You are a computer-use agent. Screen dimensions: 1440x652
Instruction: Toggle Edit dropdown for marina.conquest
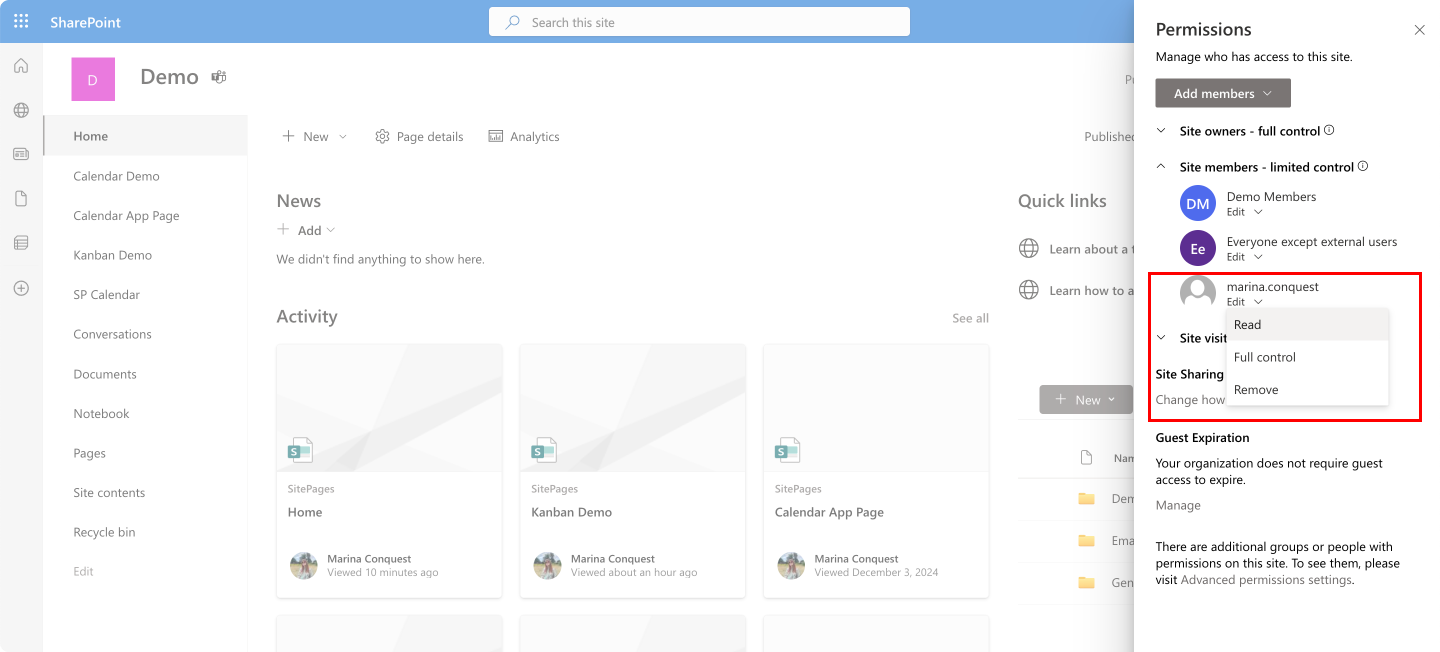1245,301
